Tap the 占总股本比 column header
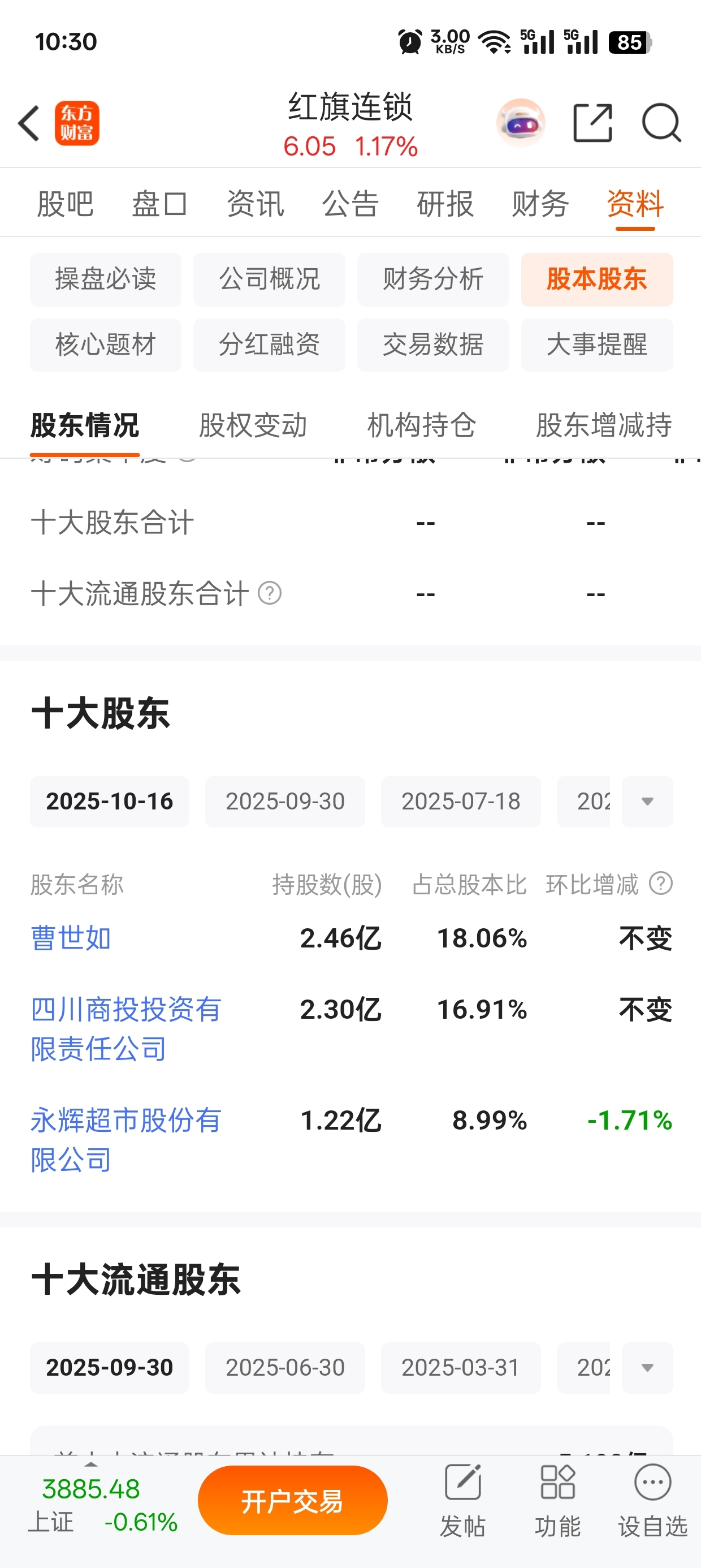The image size is (701, 1568). pyautogui.click(x=469, y=885)
